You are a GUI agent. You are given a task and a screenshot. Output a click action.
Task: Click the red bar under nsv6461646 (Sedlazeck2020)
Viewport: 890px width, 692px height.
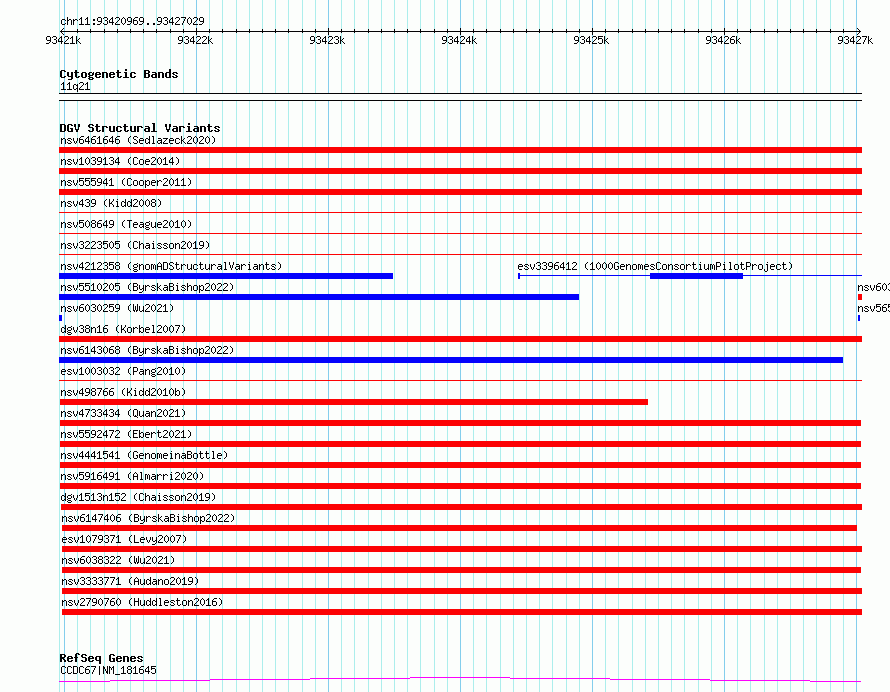(460, 150)
